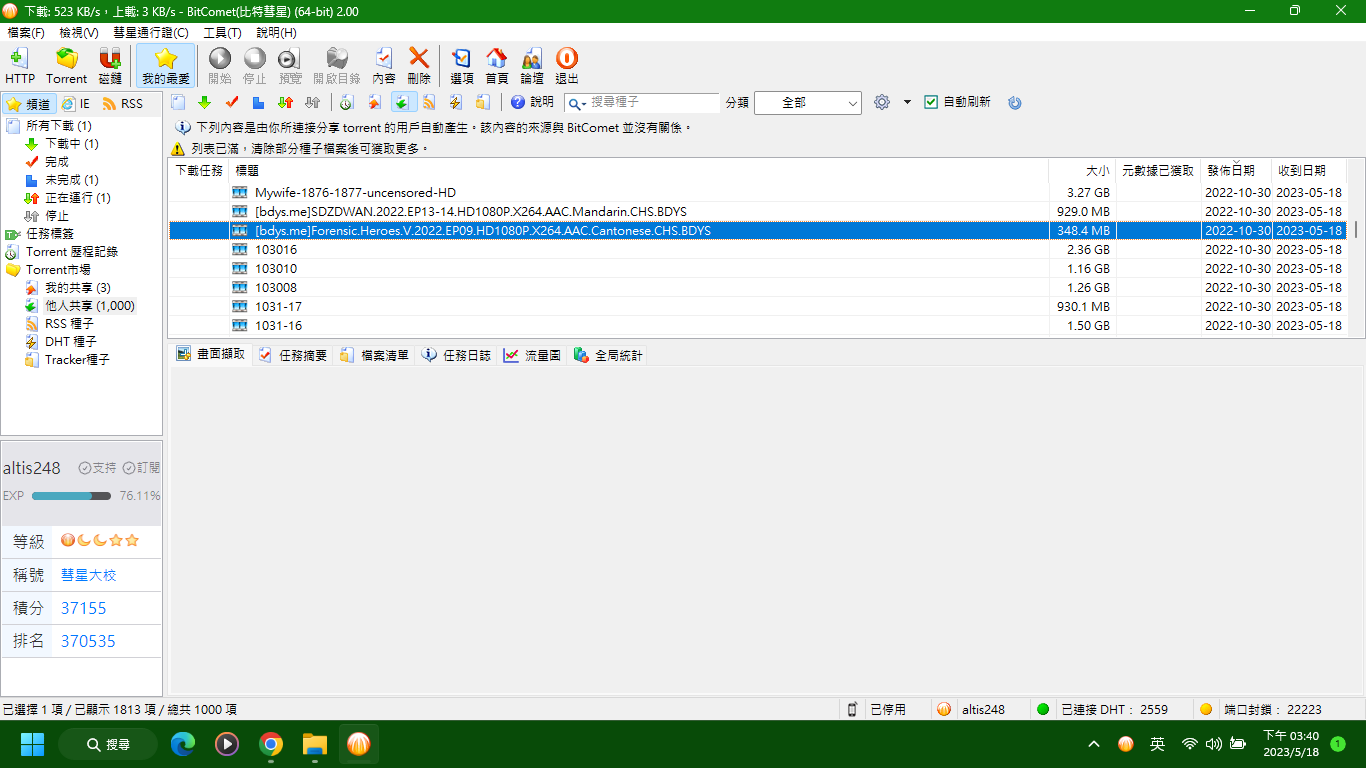Click the green-red arrows active filter icon
Image resolution: width=1366 pixels, height=768 pixels.
coord(285,102)
